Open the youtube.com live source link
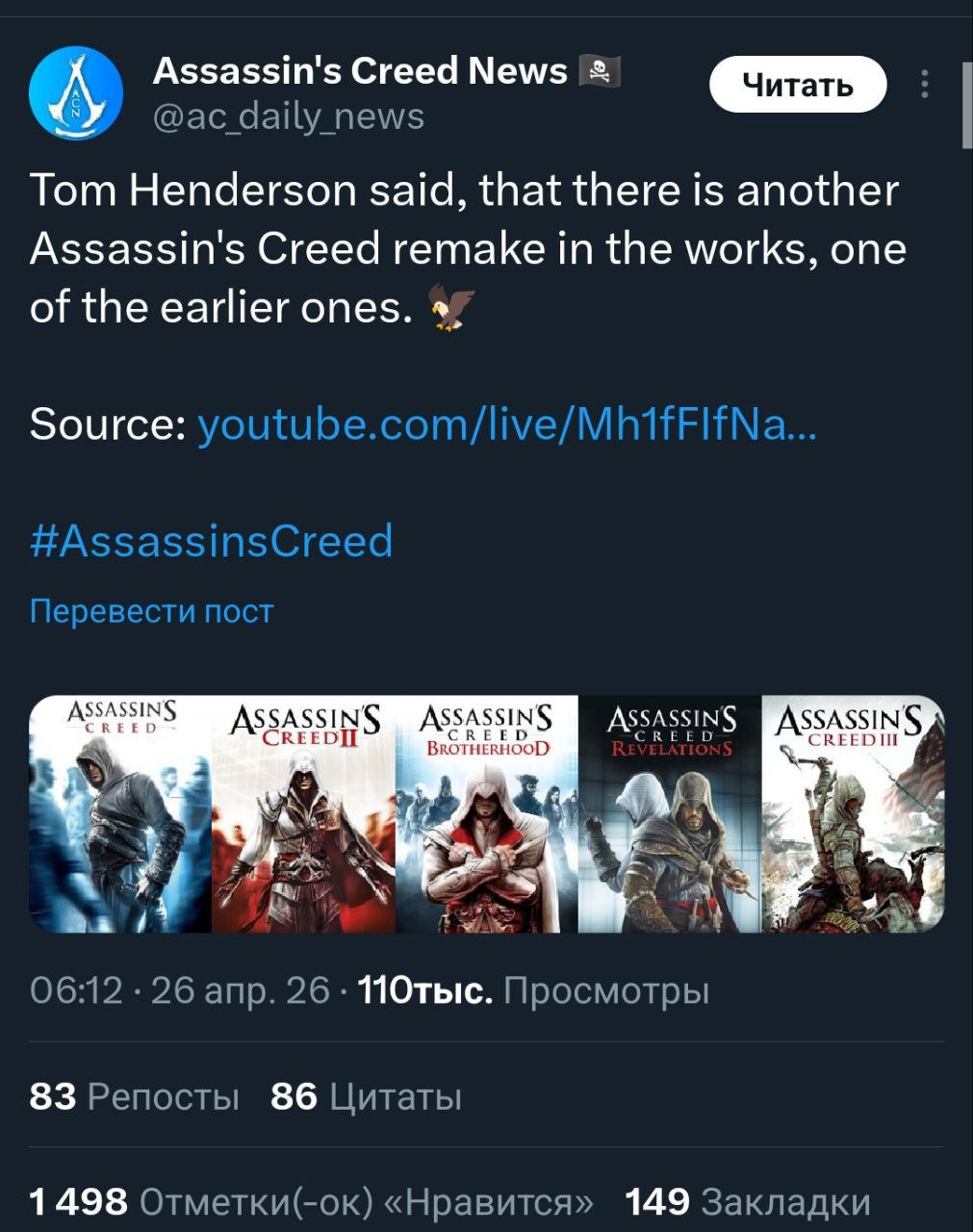The height and width of the screenshot is (1232, 973). click(x=506, y=423)
